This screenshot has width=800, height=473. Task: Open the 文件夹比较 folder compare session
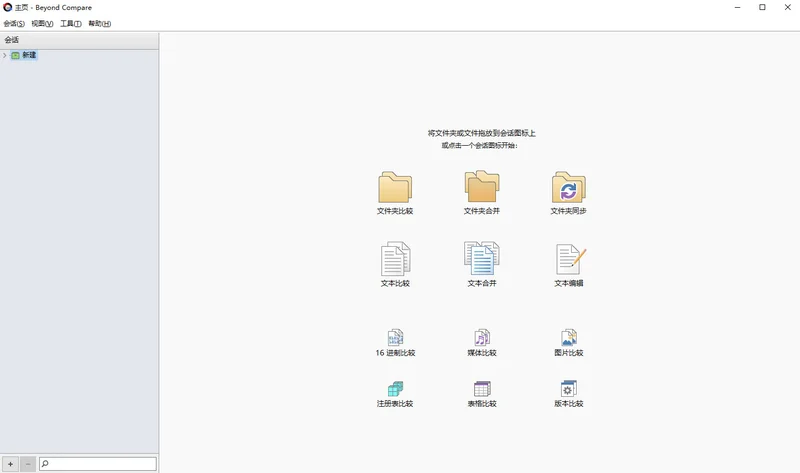pyautogui.click(x=395, y=192)
